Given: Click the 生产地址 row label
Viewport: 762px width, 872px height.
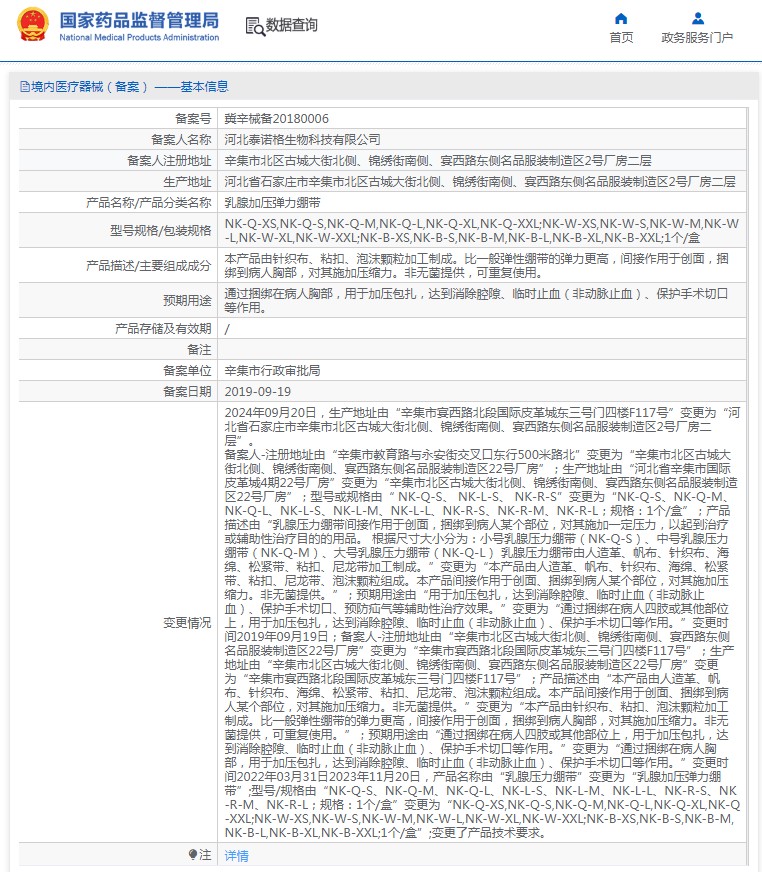Looking at the screenshot, I should 187,182.
